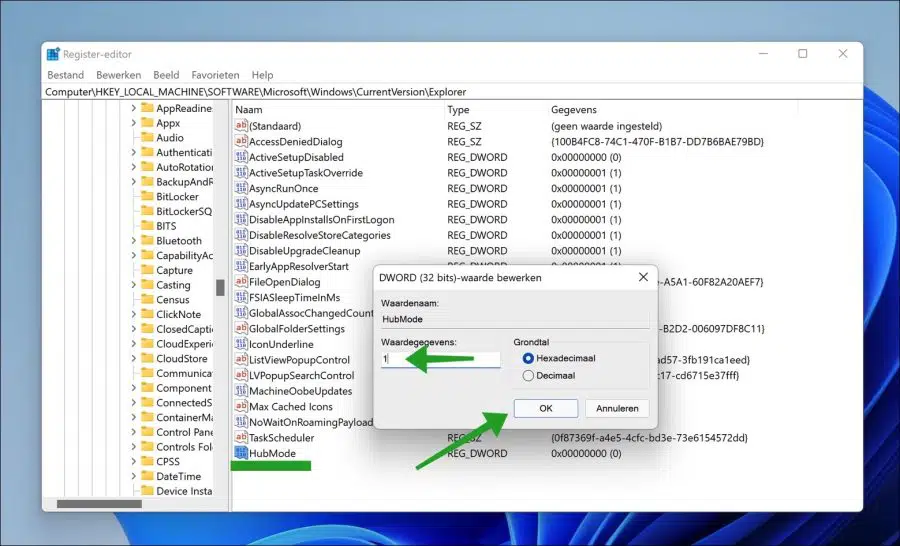Expand the AppReadiness tree node

tap(134, 108)
